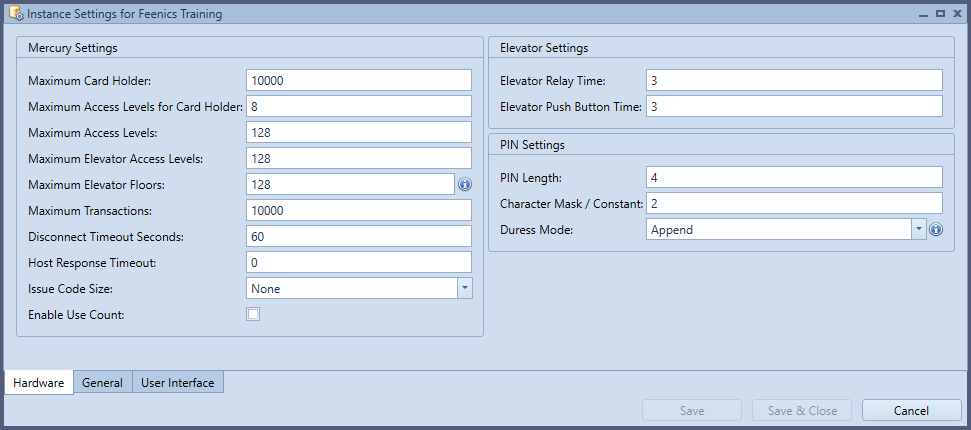Screen dimensions: 971x430
Task: Click the Maximum Access Levels input
Action: [x=359, y=132]
